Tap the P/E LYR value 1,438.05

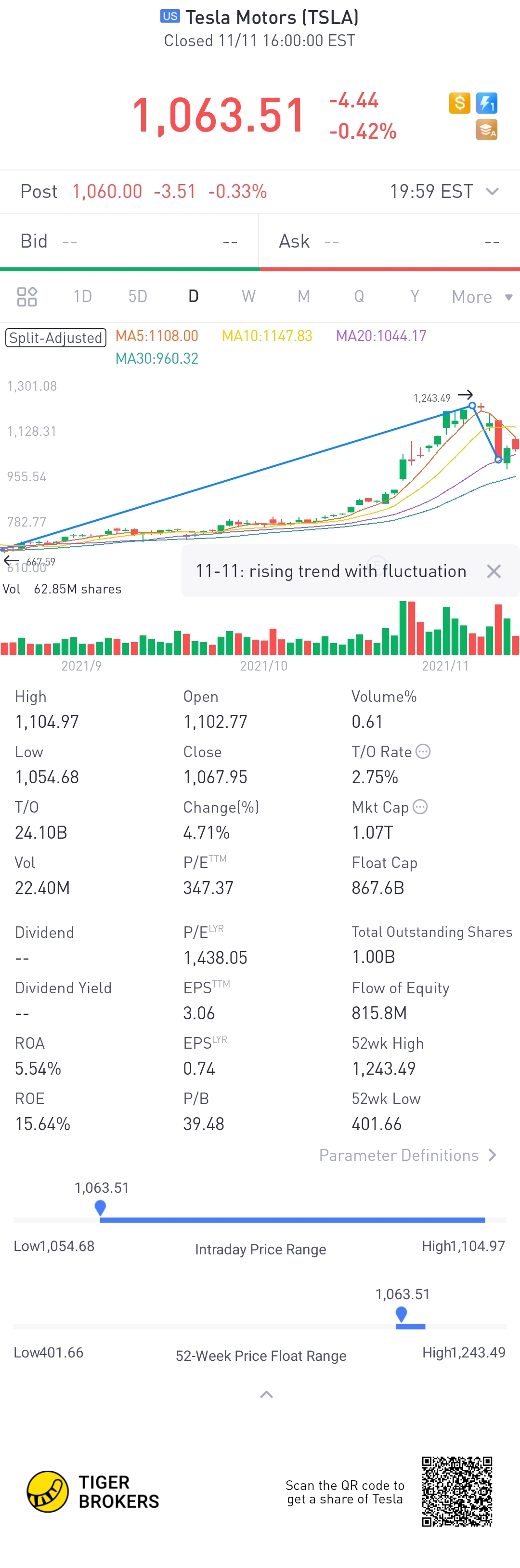pos(215,958)
